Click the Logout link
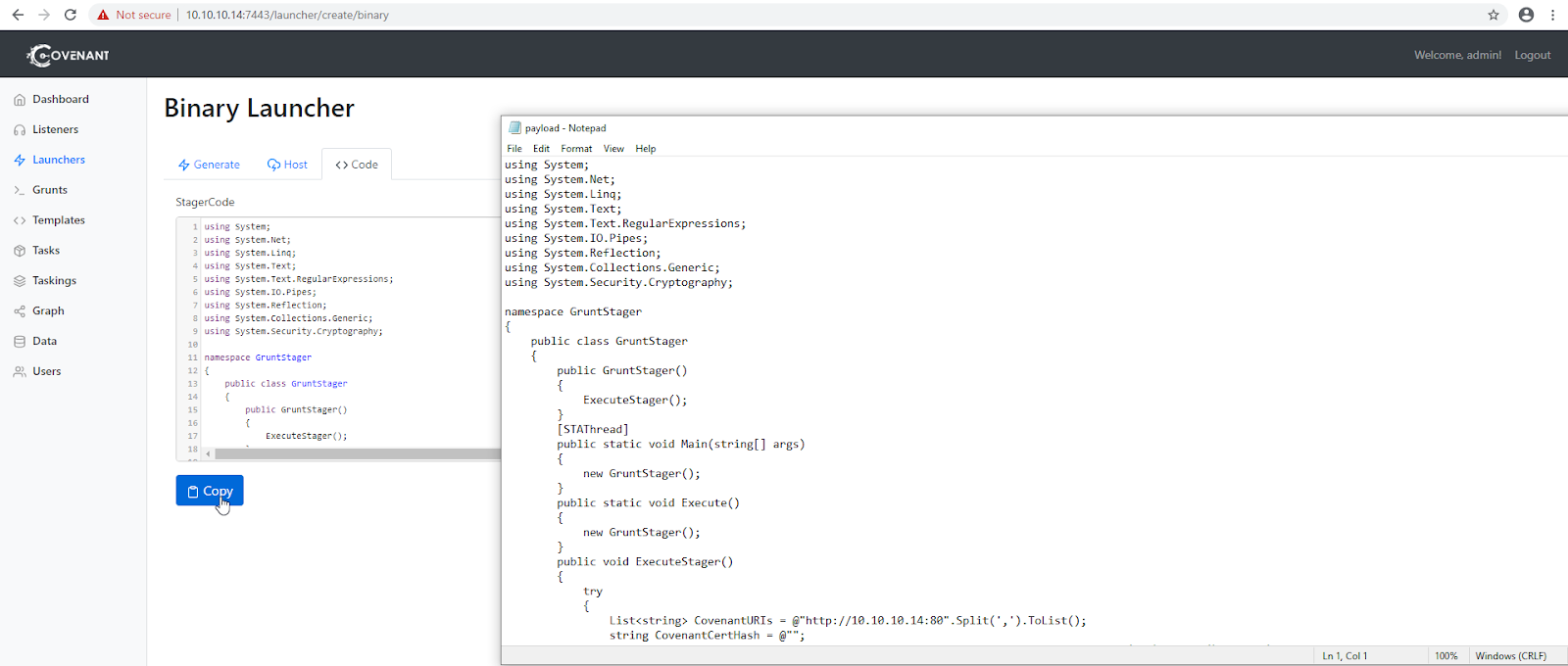The width and height of the screenshot is (1568, 666). (1532, 55)
